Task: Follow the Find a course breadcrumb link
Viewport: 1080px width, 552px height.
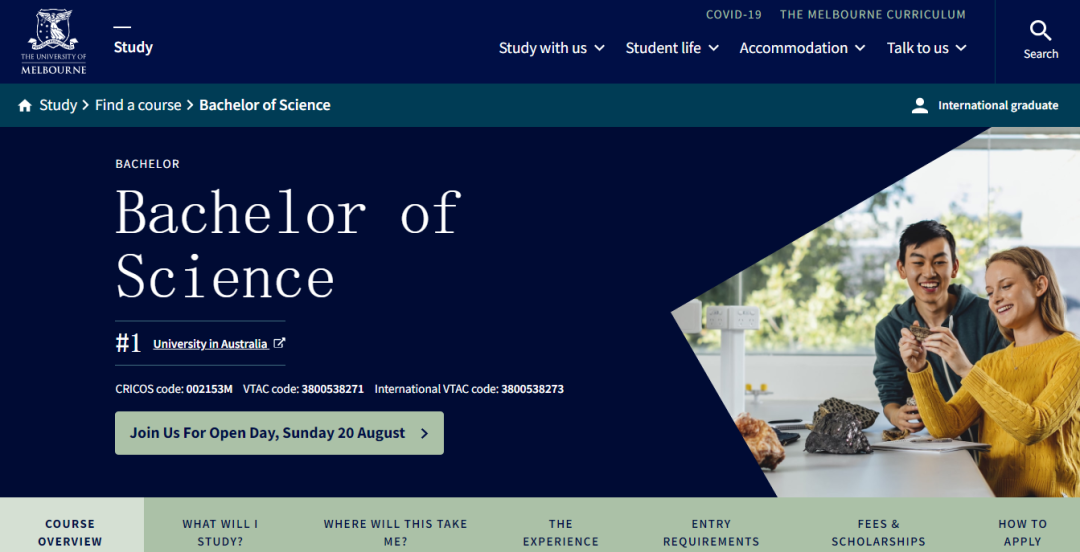Action: (x=138, y=105)
